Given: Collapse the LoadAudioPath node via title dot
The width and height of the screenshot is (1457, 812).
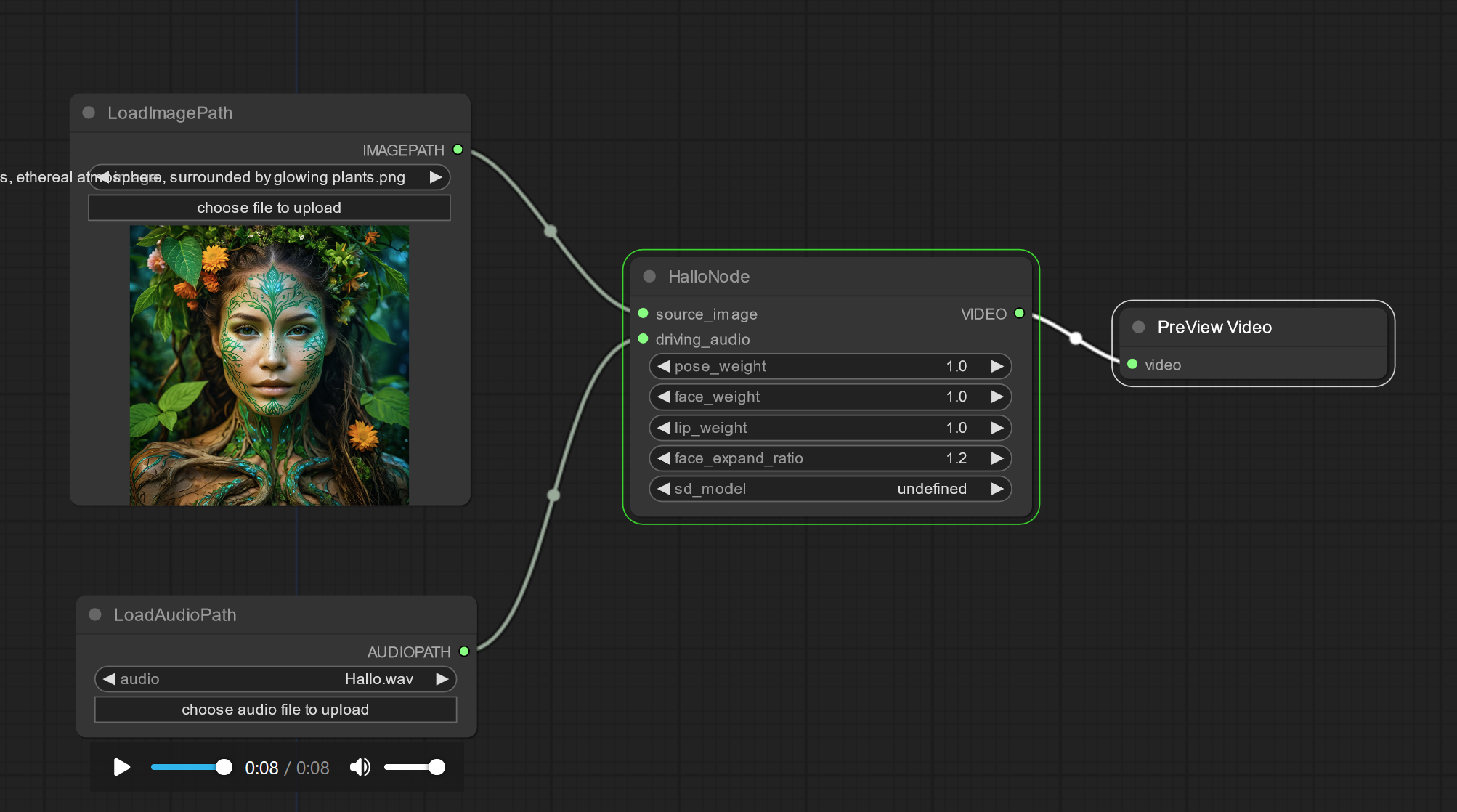Looking at the screenshot, I should (95, 614).
